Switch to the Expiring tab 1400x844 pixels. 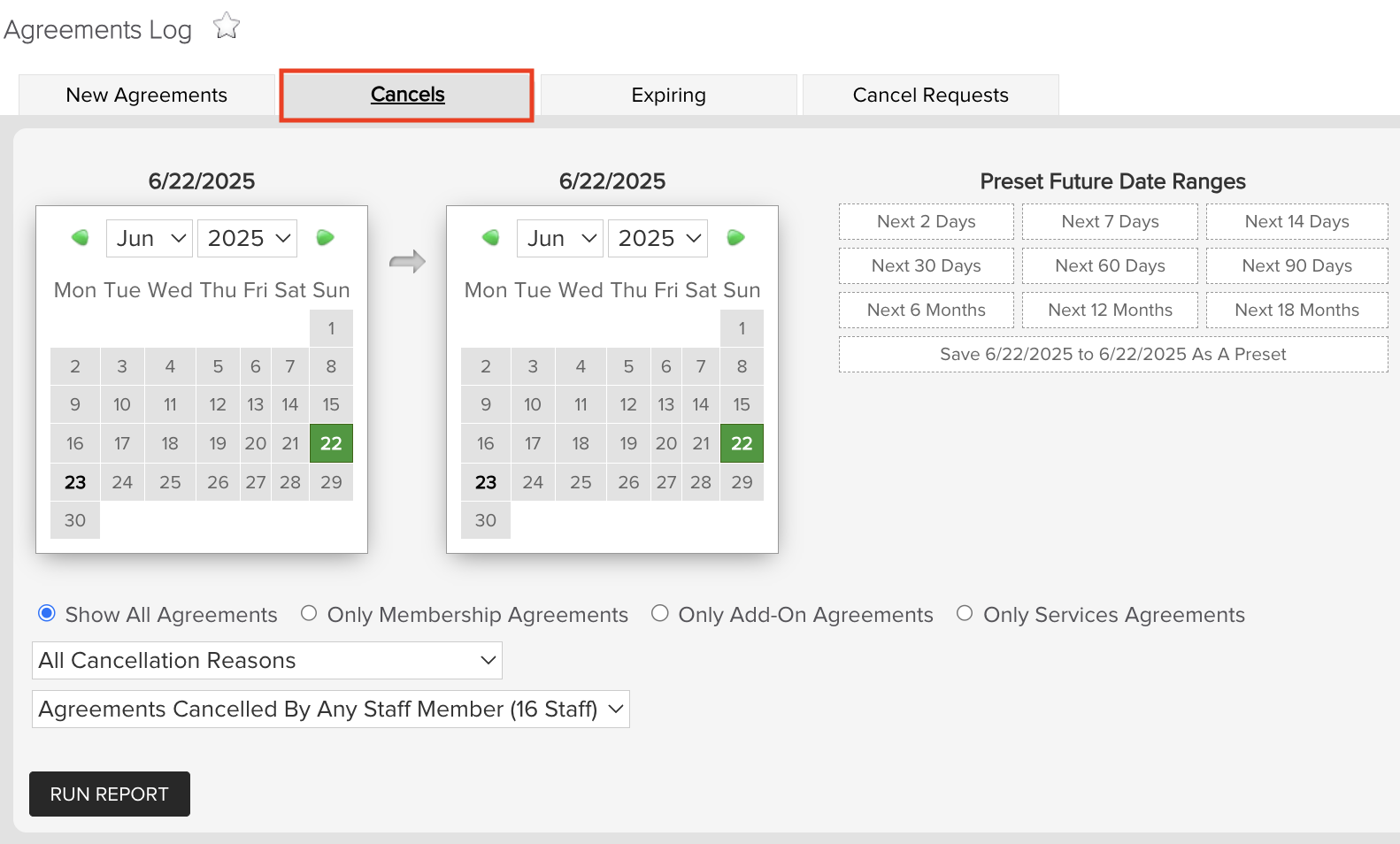click(x=669, y=95)
